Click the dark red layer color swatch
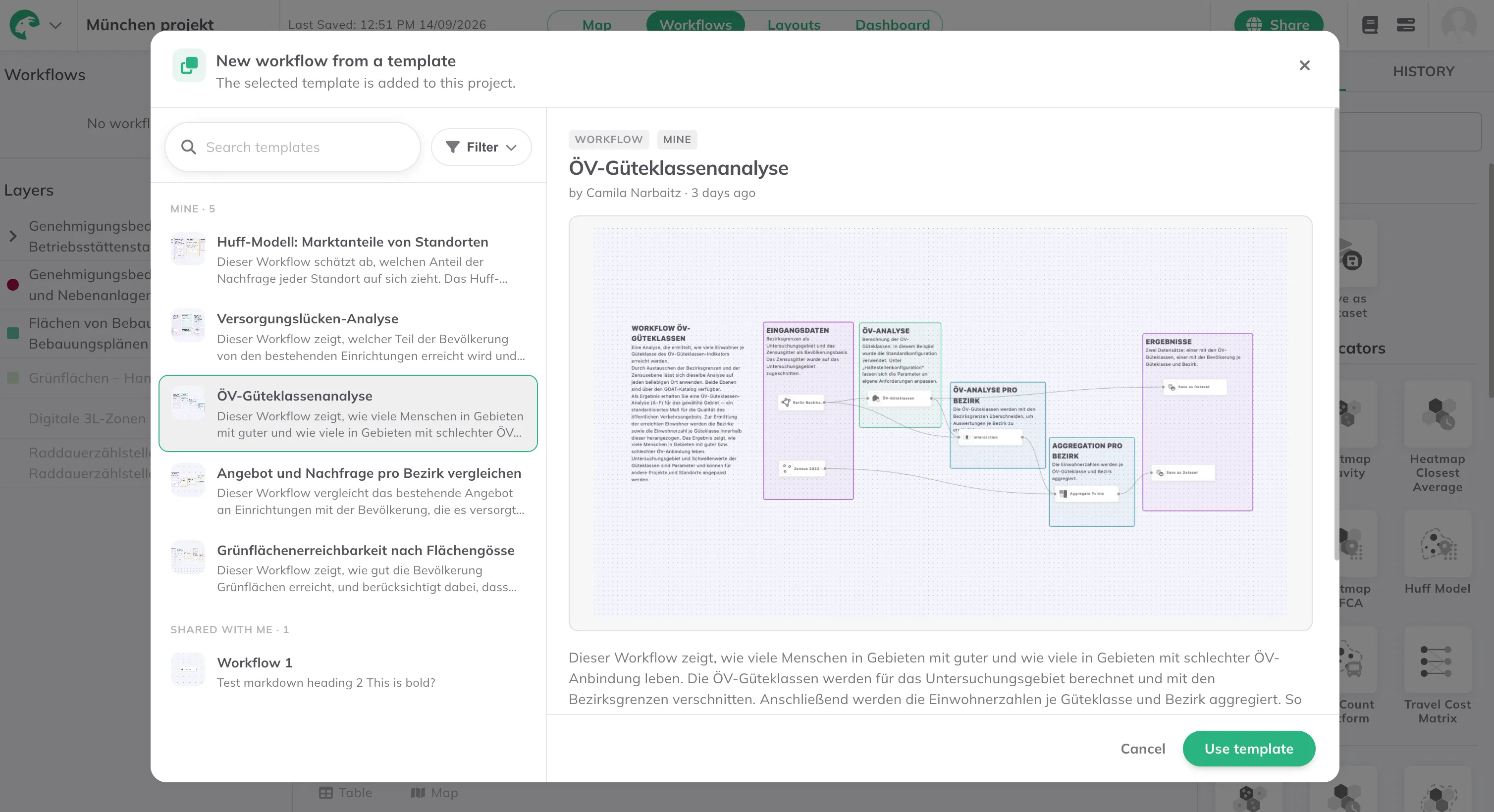The height and width of the screenshot is (812, 1494). (x=13, y=285)
